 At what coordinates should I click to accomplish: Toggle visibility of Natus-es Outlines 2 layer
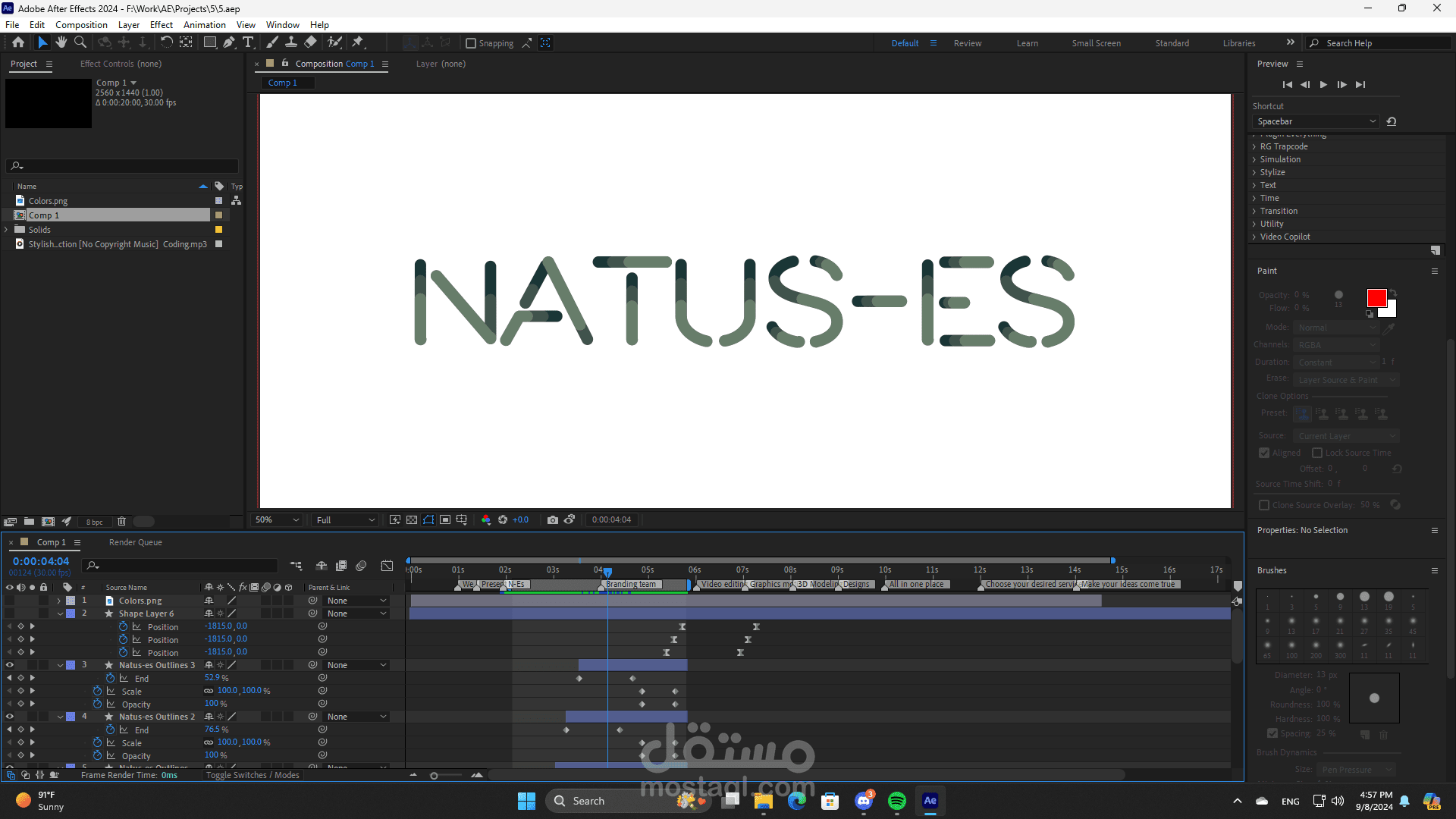click(10, 717)
